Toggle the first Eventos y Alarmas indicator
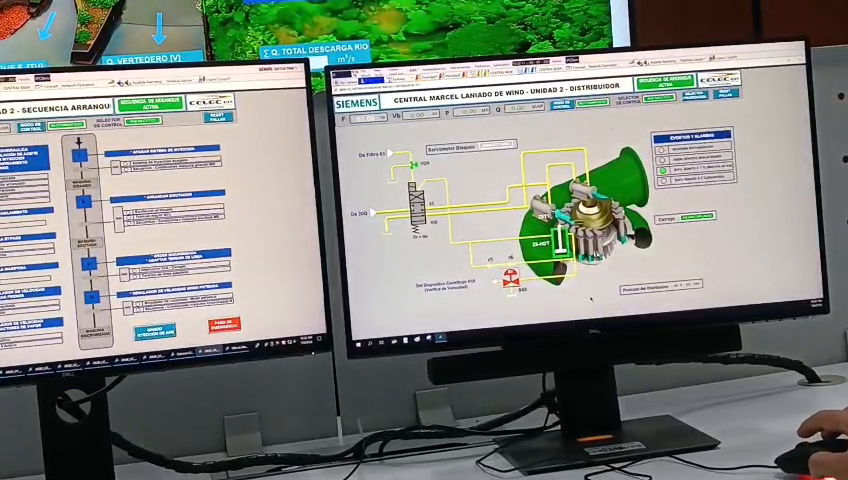Viewport: 848px width, 480px height. point(660,150)
